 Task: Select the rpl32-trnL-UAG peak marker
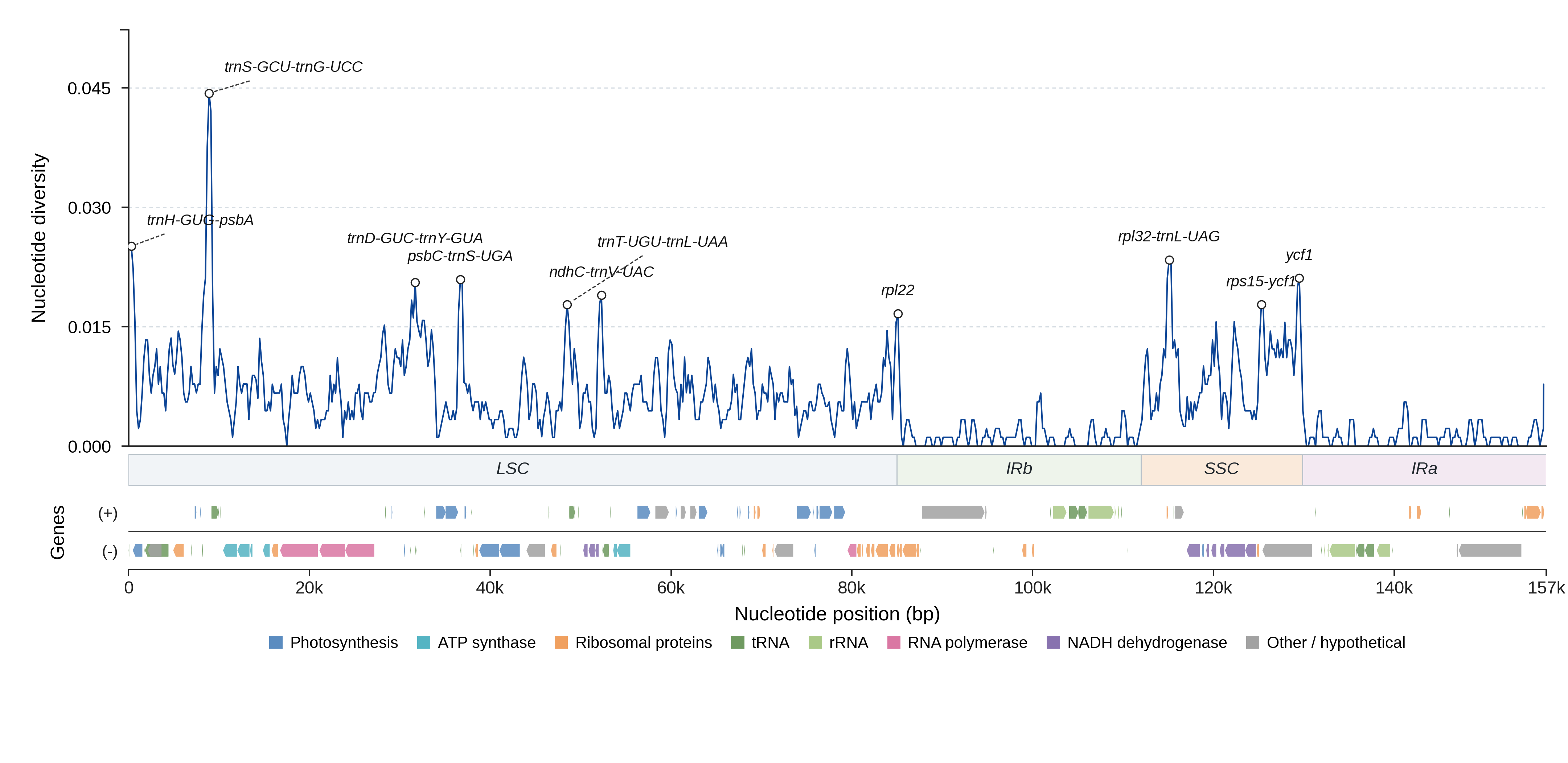coord(1170,261)
